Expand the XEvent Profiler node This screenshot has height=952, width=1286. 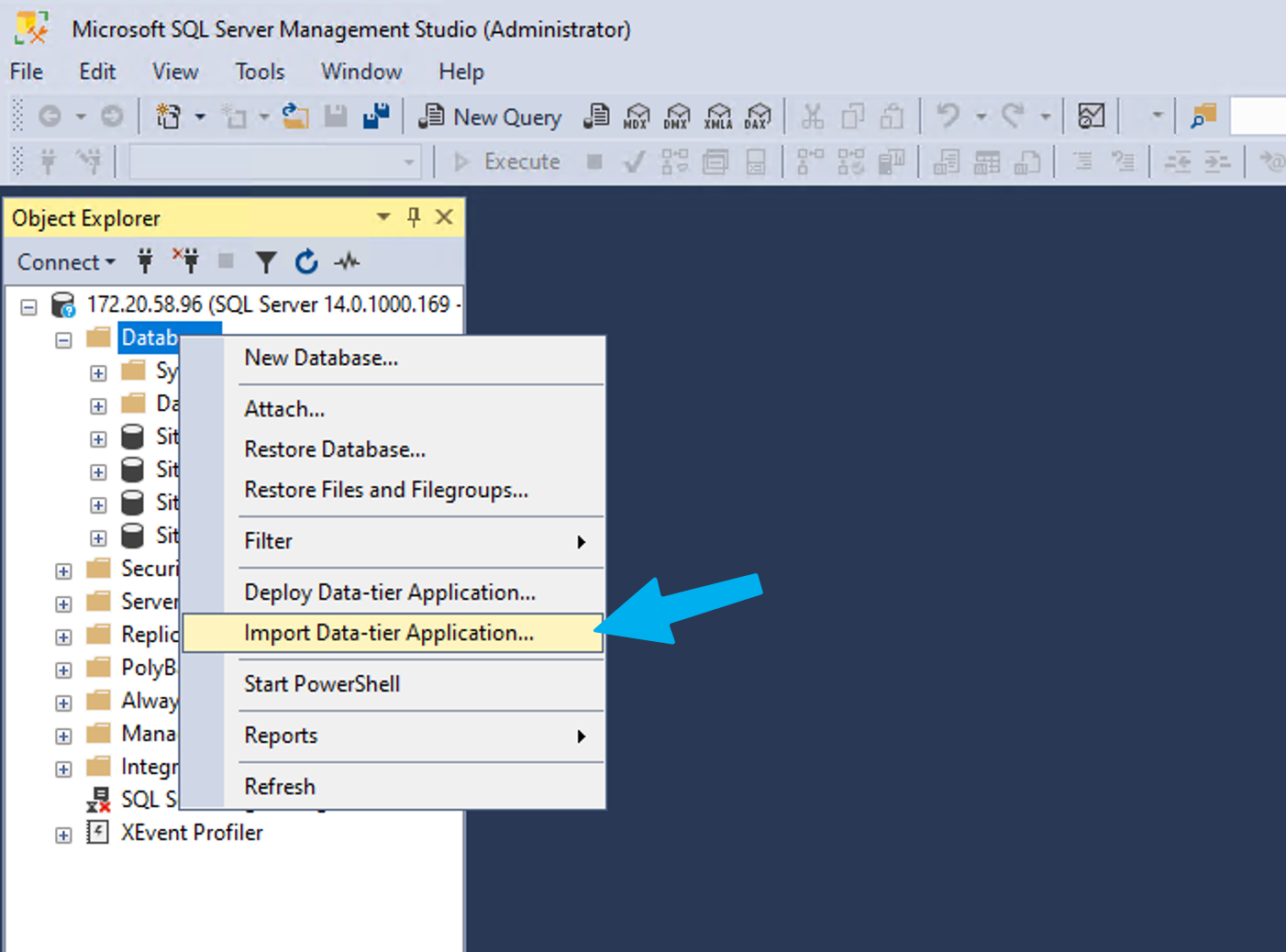(63, 836)
